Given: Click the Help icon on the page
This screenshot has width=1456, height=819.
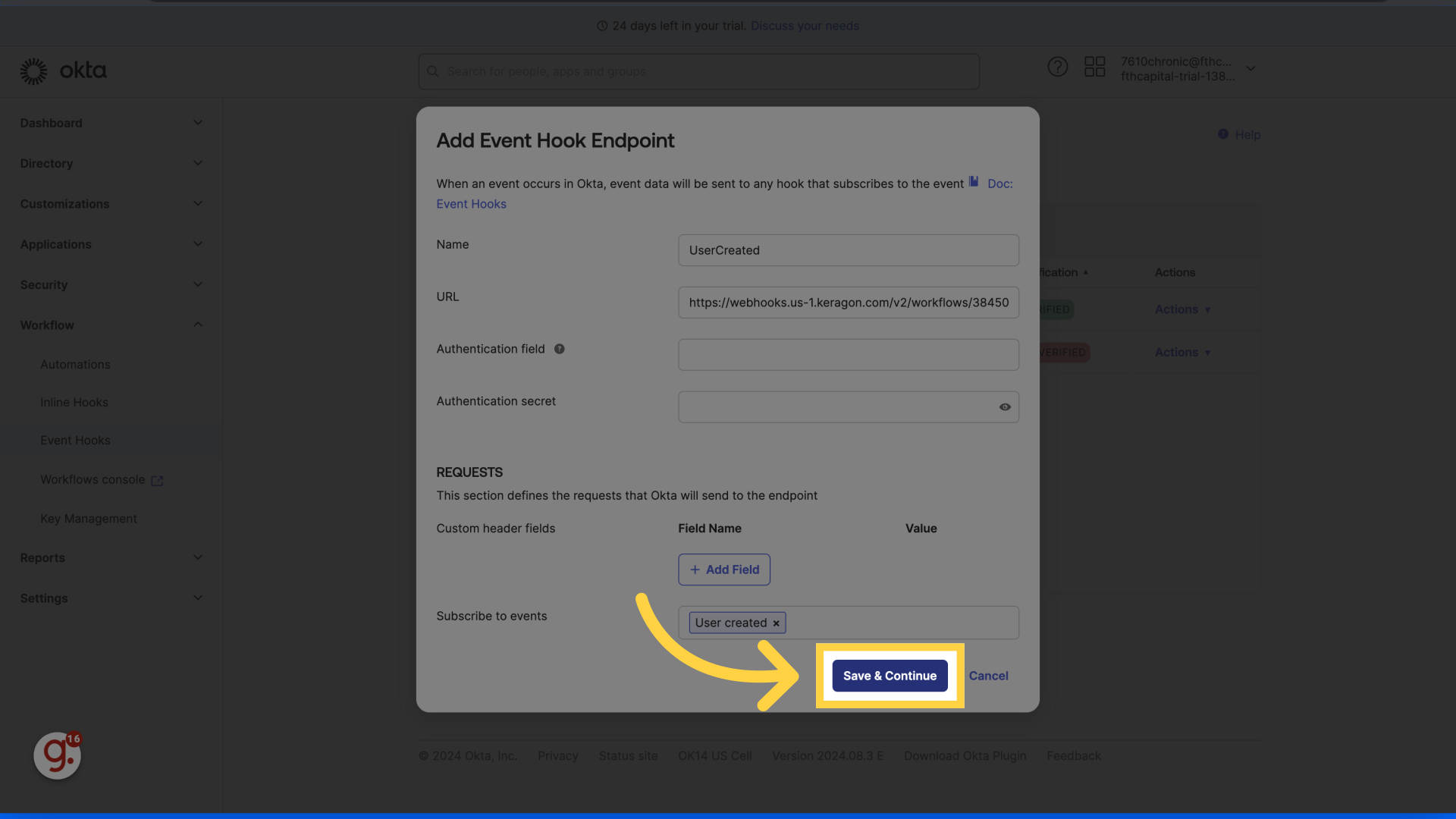Looking at the screenshot, I should [x=1223, y=134].
